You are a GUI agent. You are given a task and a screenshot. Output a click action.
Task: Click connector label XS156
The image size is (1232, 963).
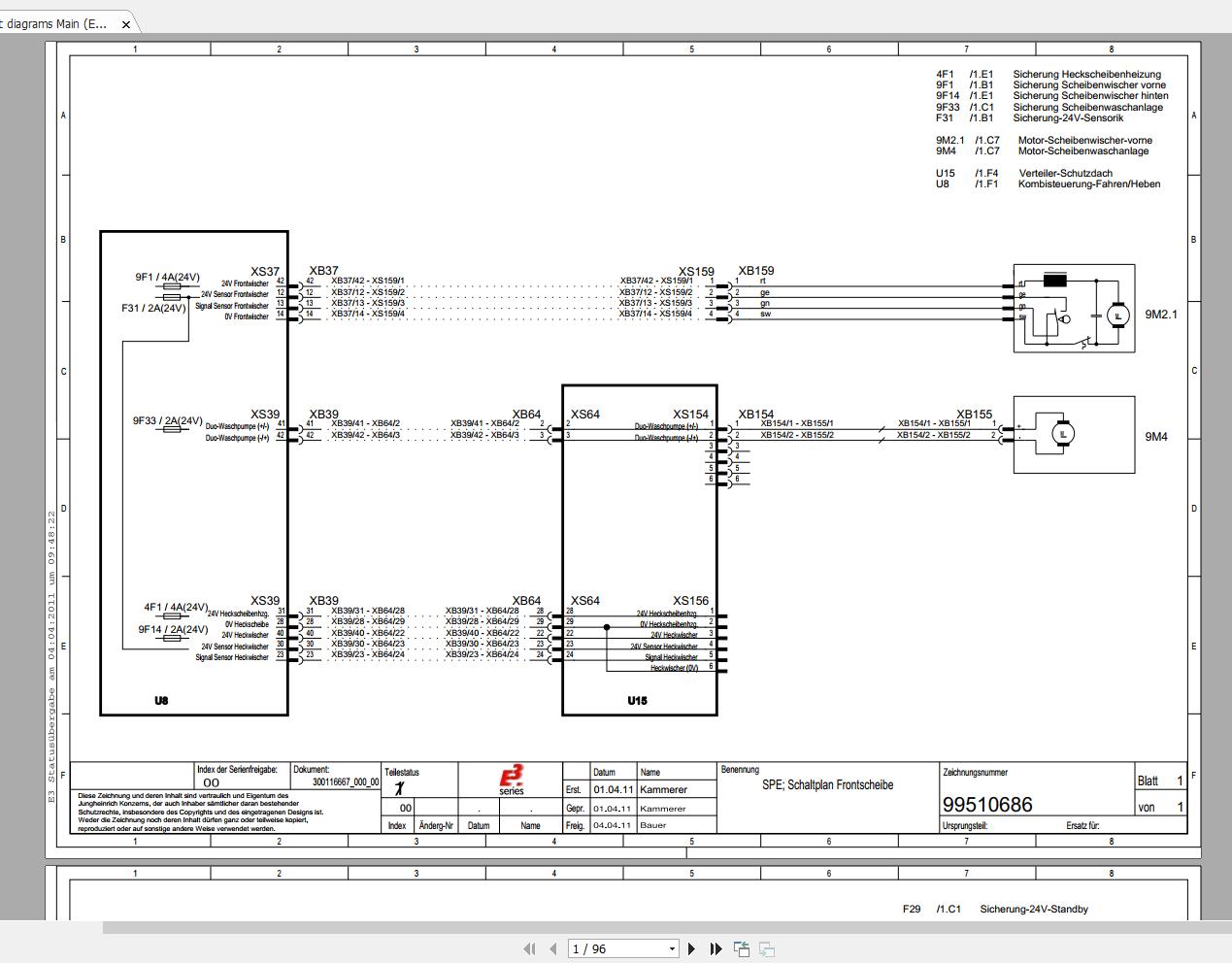point(691,601)
